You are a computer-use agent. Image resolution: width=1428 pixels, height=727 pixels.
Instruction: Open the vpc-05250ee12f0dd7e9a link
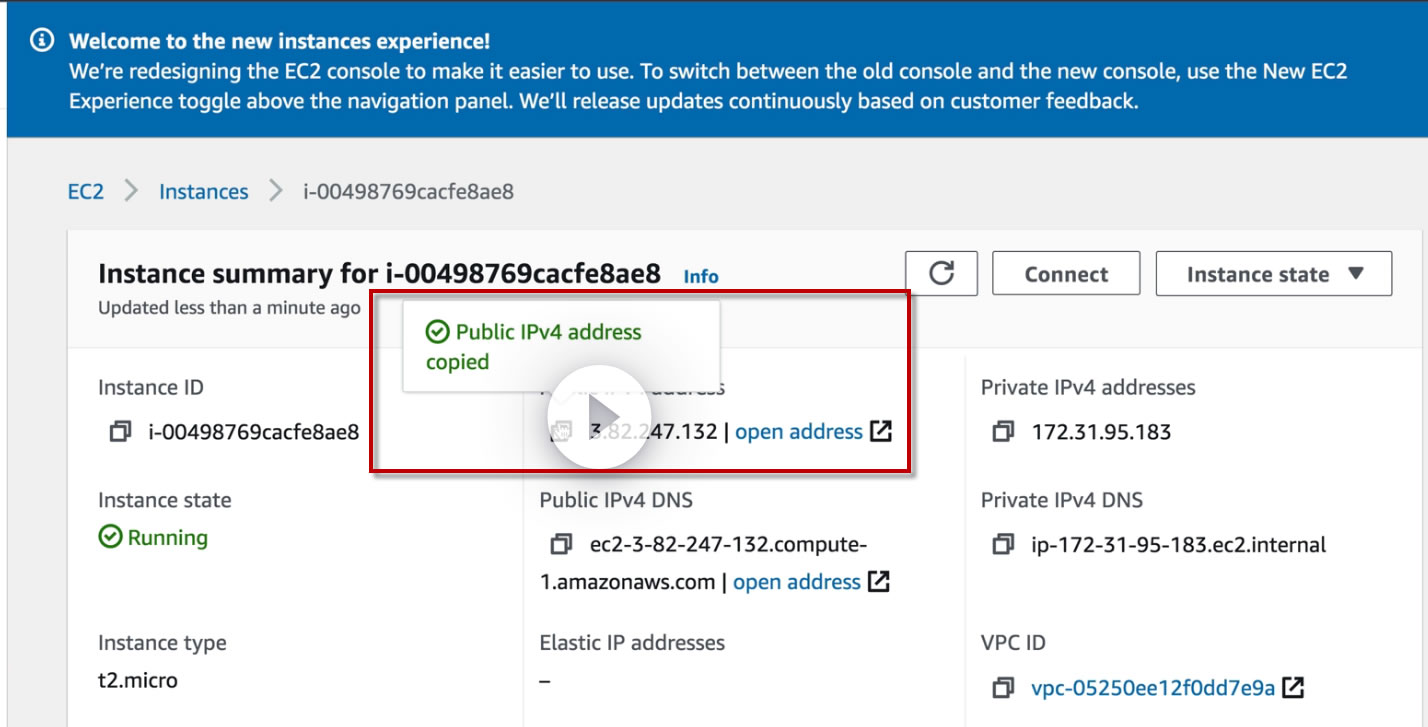1152,688
